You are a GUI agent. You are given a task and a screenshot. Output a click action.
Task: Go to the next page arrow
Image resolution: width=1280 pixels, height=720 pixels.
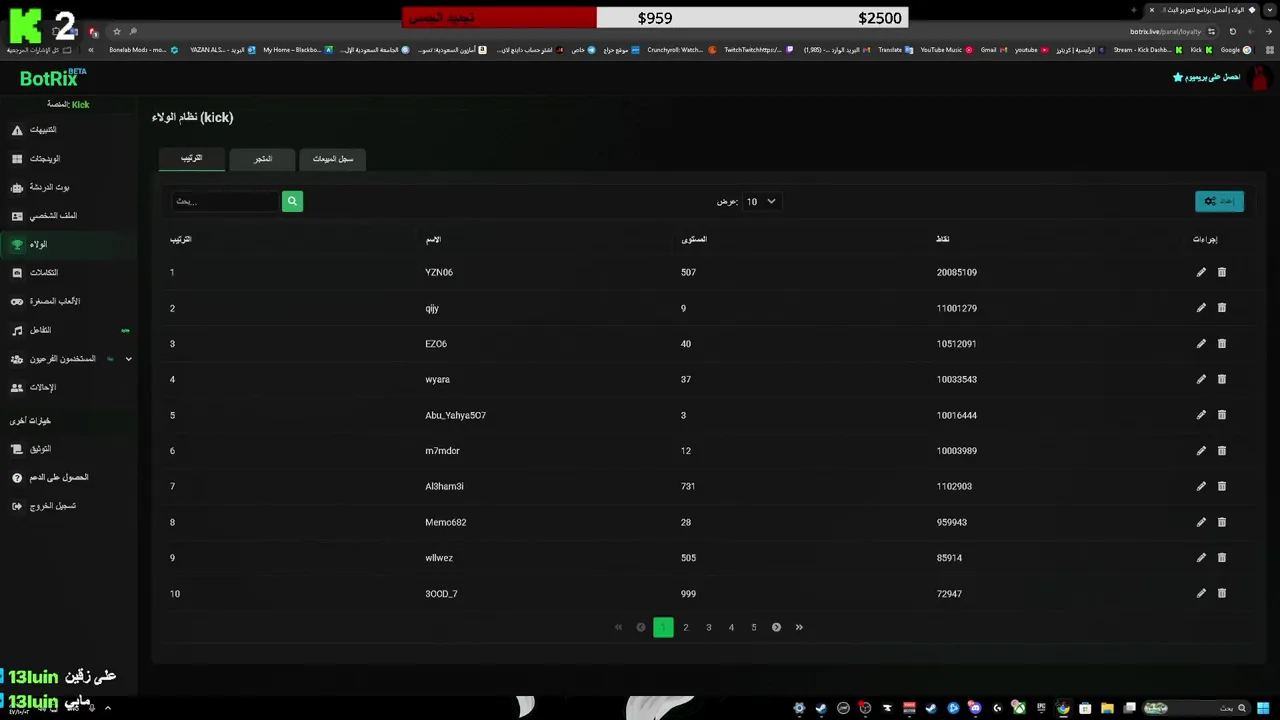pyautogui.click(x=776, y=627)
